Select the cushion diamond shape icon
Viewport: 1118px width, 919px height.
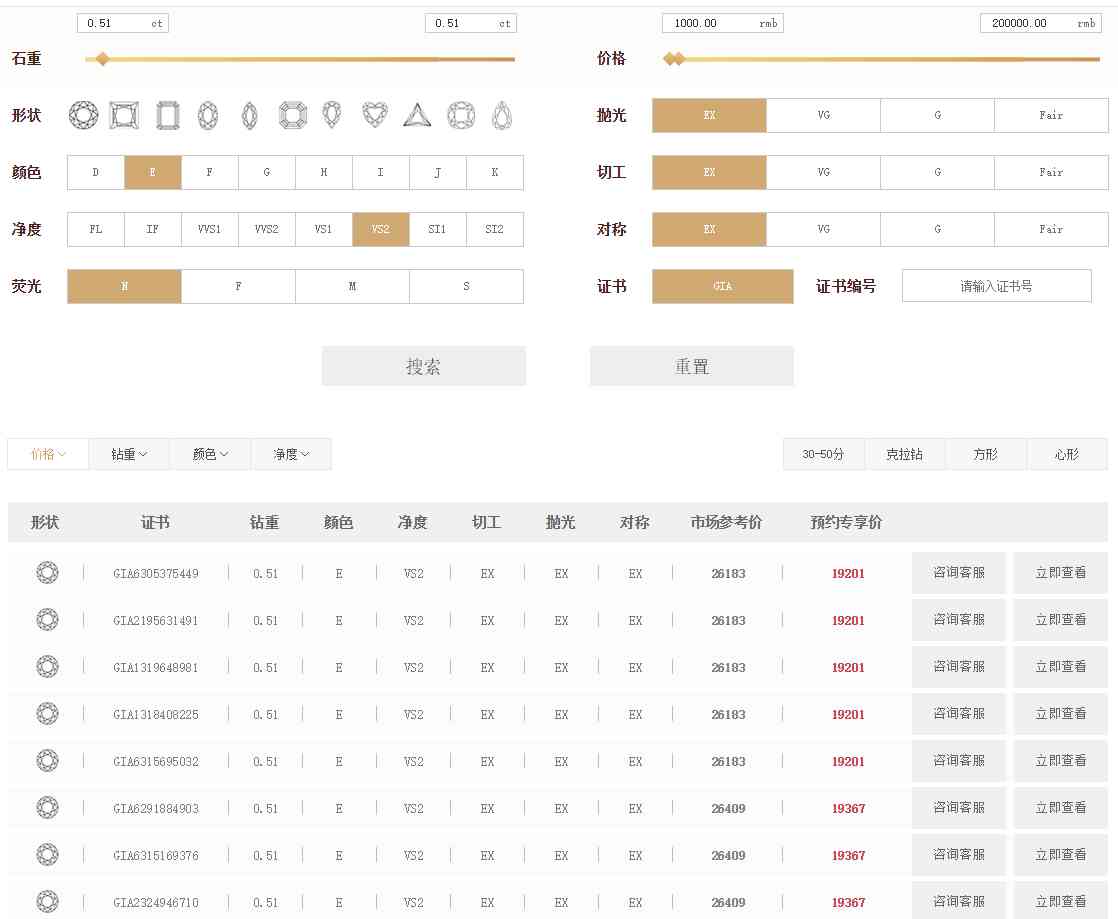460,116
